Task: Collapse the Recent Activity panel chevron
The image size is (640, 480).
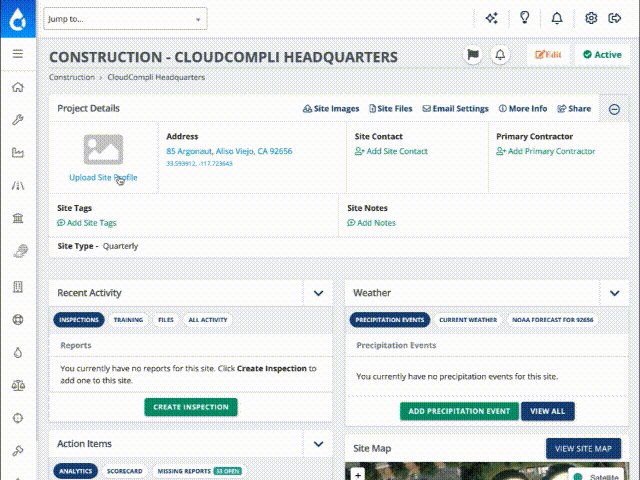Action: 318,293
